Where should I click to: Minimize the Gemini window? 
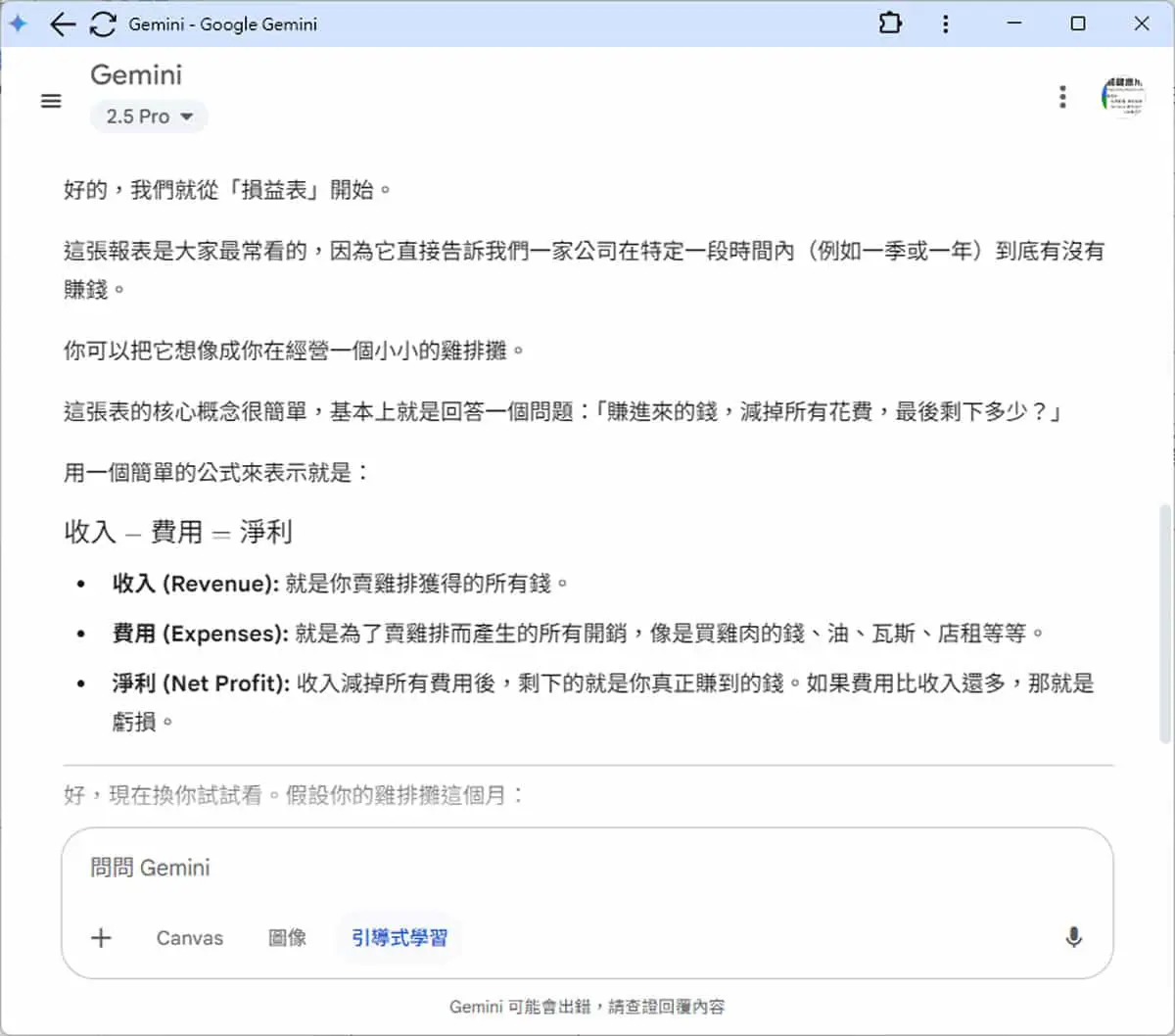1014,24
